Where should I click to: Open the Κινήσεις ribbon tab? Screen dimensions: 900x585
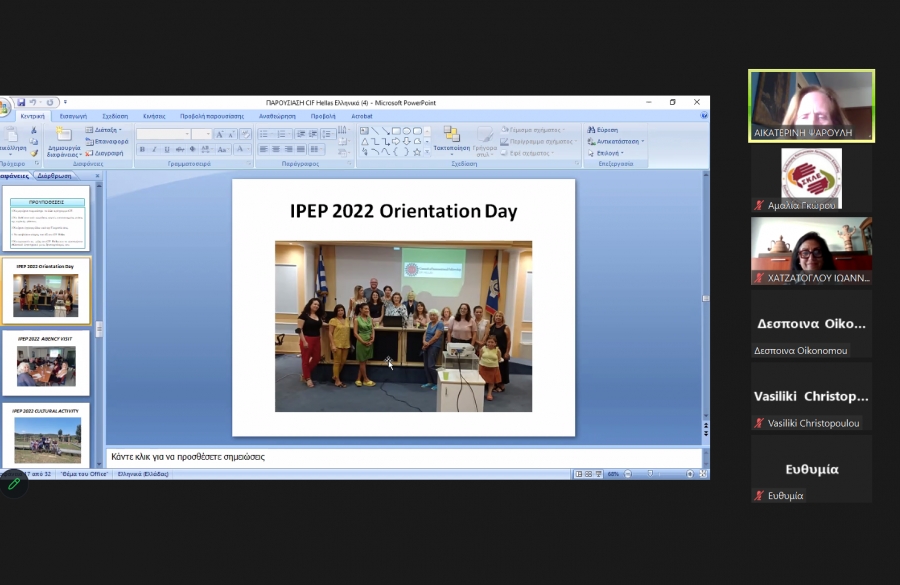tap(154, 116)
